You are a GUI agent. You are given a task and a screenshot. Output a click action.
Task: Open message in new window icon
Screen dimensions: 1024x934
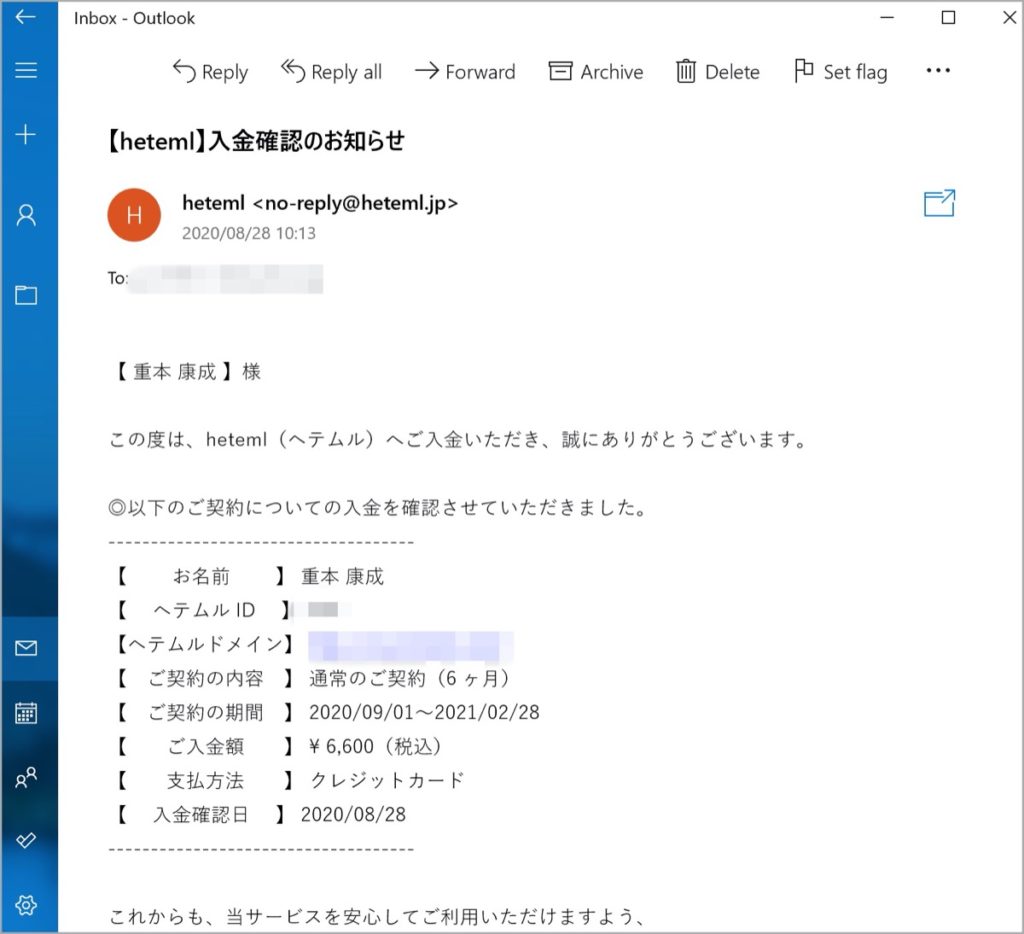[x=939, y=203]
